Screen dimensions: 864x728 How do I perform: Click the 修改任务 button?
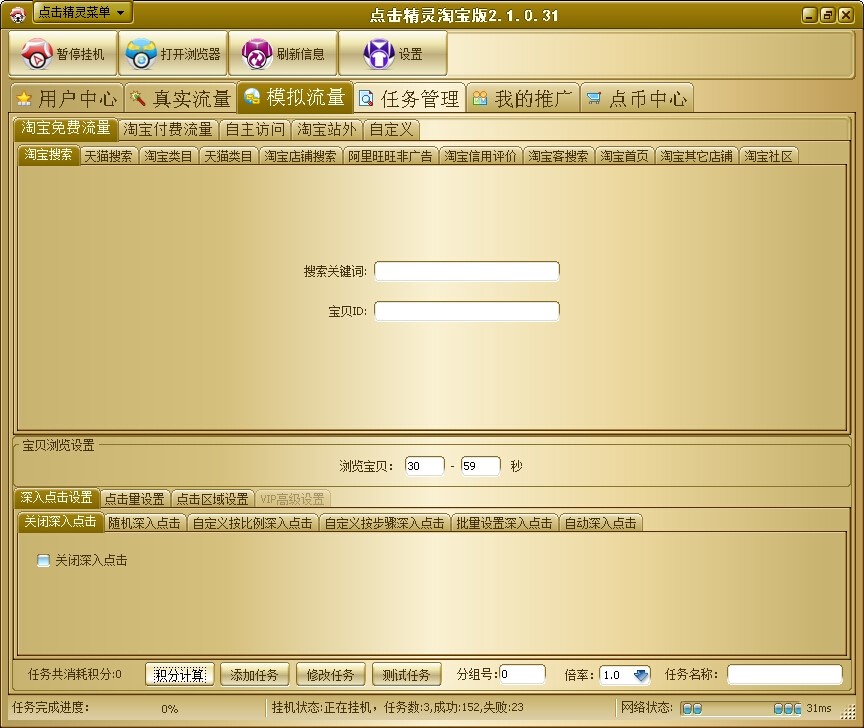(x=331, y=675)
